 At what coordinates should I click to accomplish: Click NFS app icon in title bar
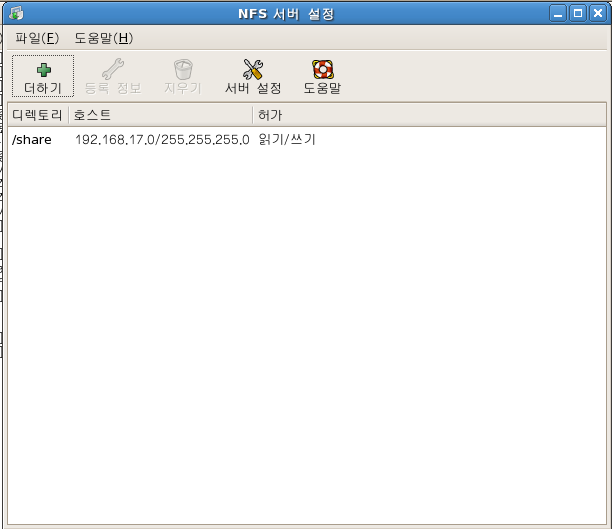click(x=16, y=13)
